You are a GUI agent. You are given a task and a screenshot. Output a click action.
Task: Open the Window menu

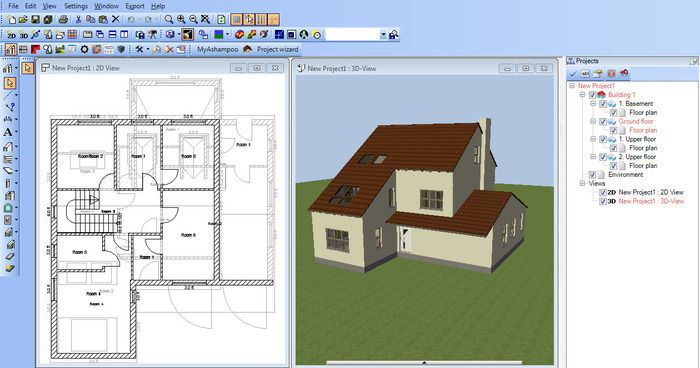pos(106,6)
